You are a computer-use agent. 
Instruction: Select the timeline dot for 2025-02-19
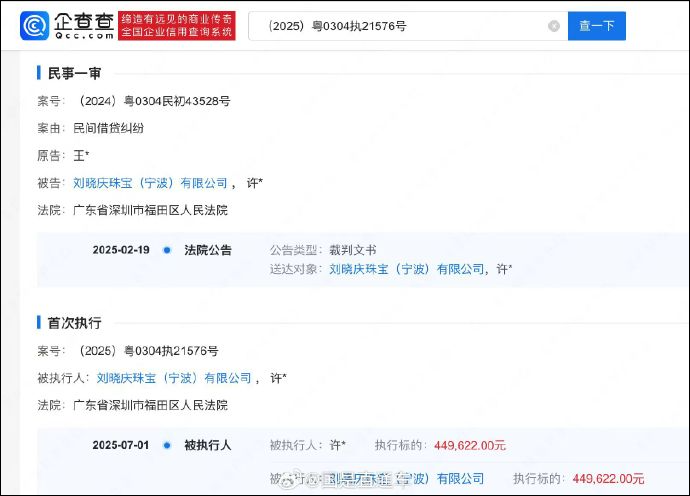[x=166, y=250]
